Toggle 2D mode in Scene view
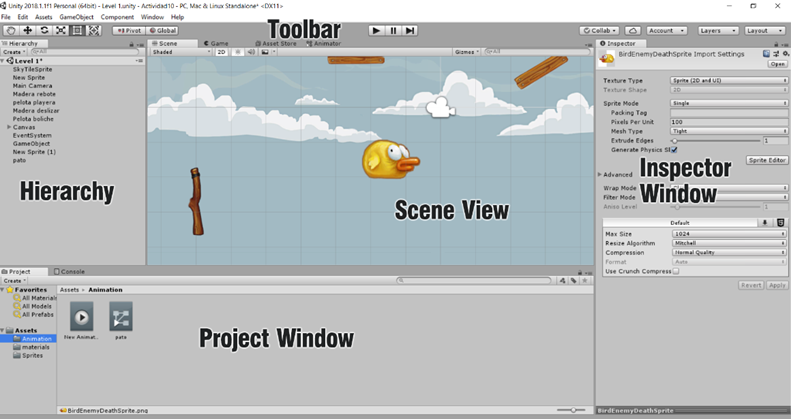 click(x=221, y=52)
